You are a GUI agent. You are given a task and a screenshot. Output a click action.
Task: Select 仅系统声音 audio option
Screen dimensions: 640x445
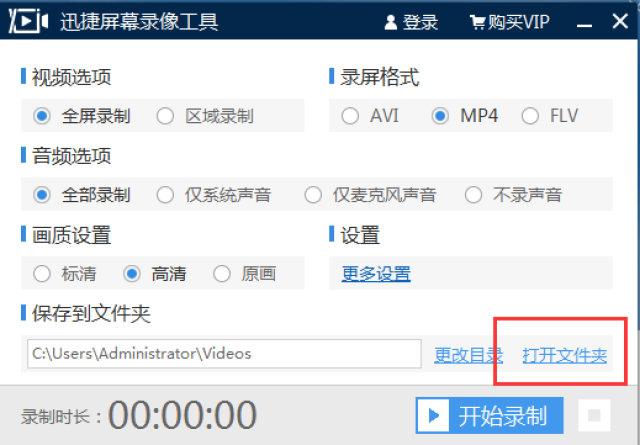click(165, 195)
